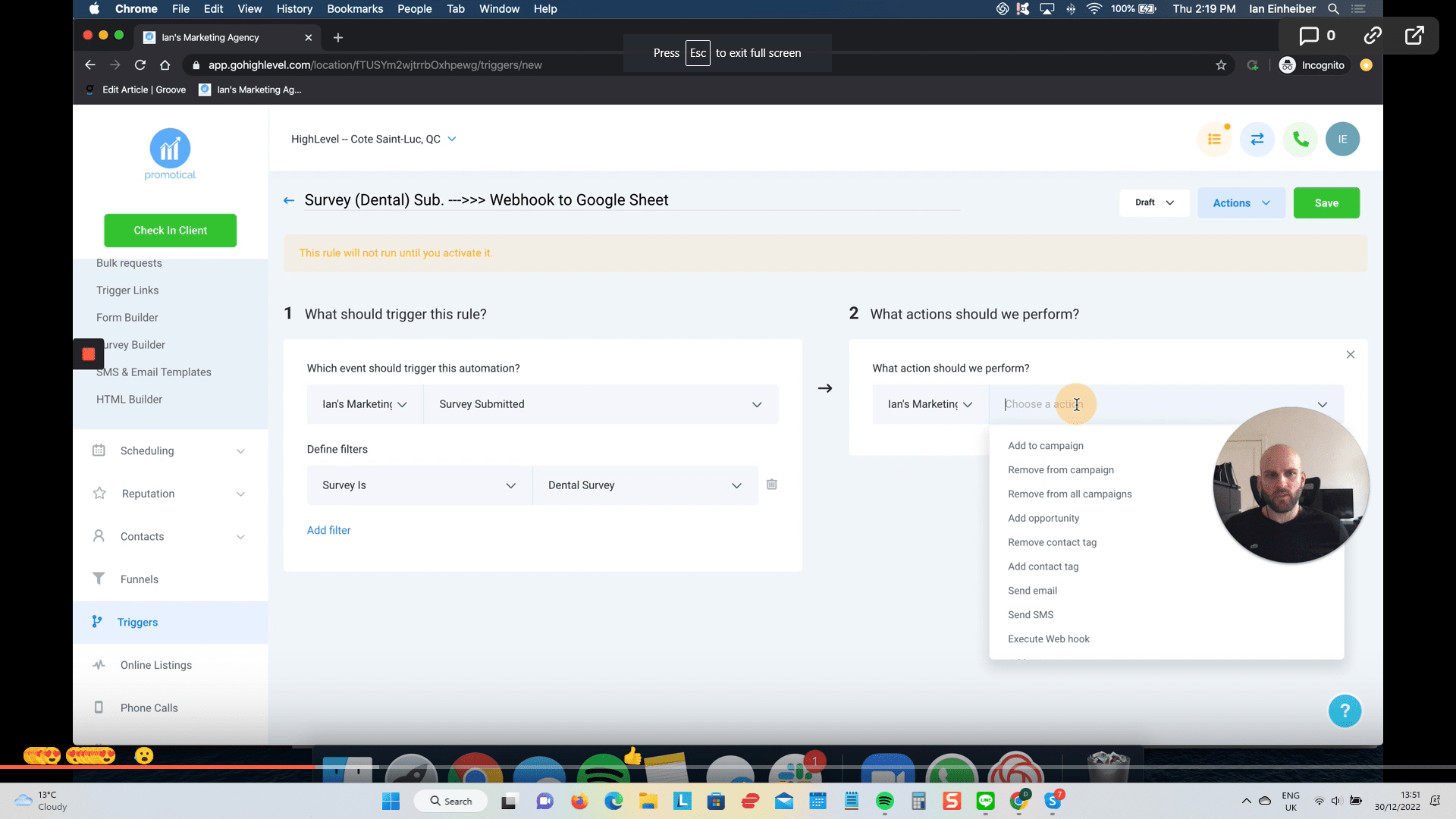1456x819 pixels.
Task: Open the Incognito profile indicator
Action: pyautogui.click(x=1313, y=65)
